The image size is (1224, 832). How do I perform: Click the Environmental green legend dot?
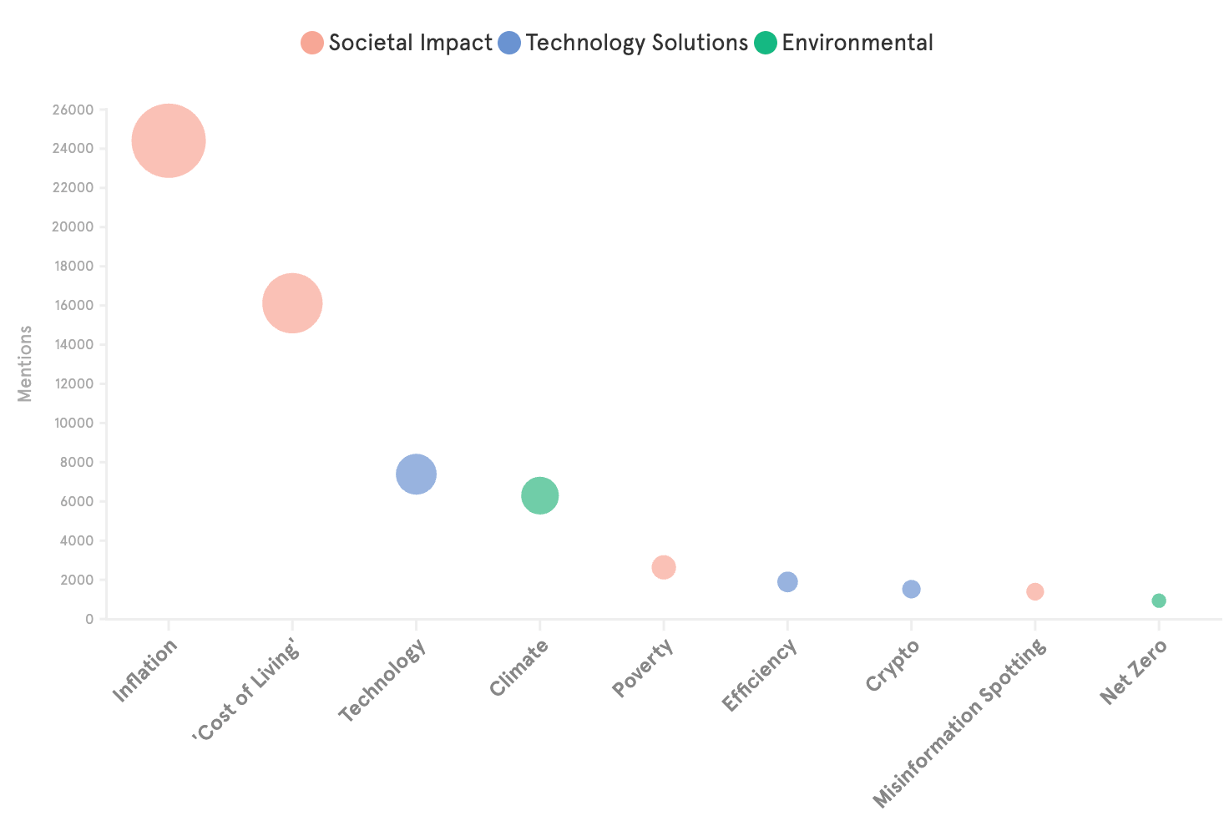(x=766, y=43)
